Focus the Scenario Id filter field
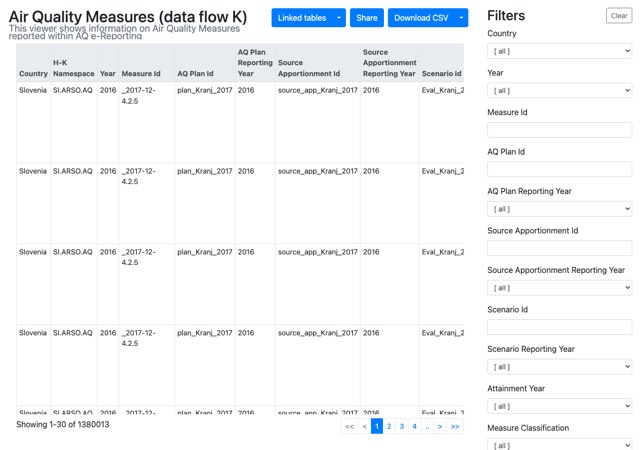Viewport: 640px width, 450px height. pyautogui.click(x=559, y=327)
